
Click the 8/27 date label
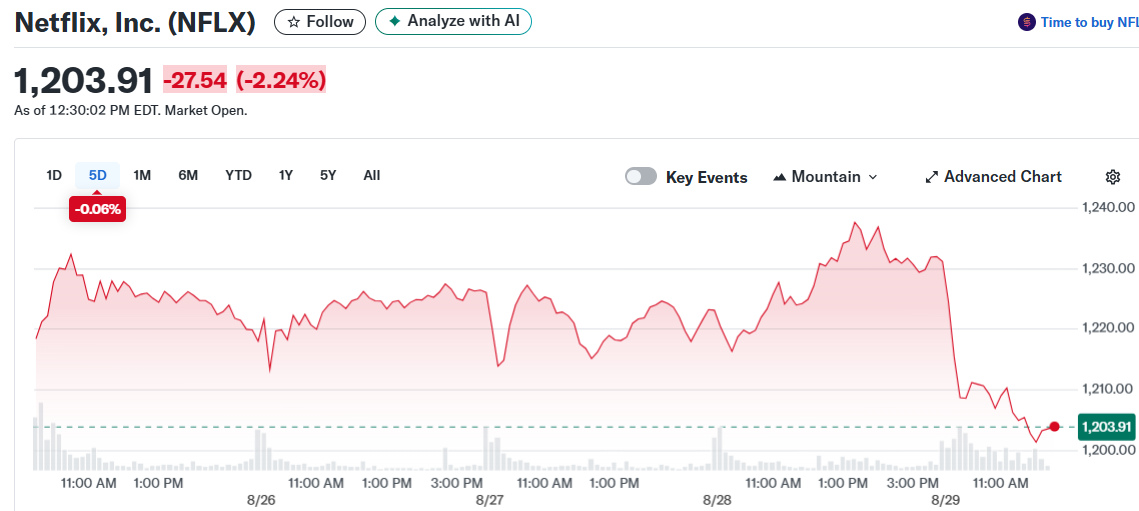490,501
